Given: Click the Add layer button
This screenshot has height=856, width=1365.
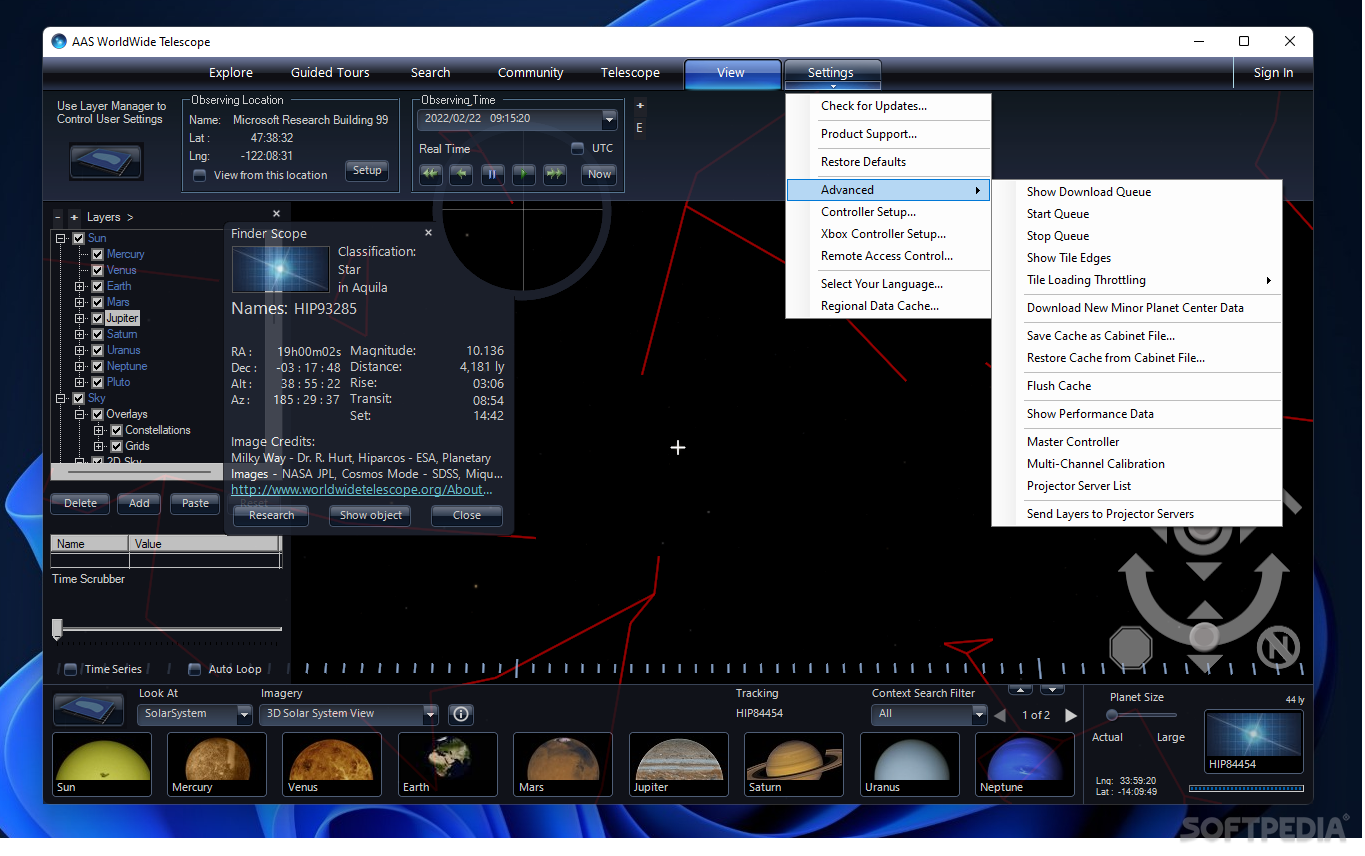Looking at the screenshot, I should pyautogui.click(x=139, y=504).
